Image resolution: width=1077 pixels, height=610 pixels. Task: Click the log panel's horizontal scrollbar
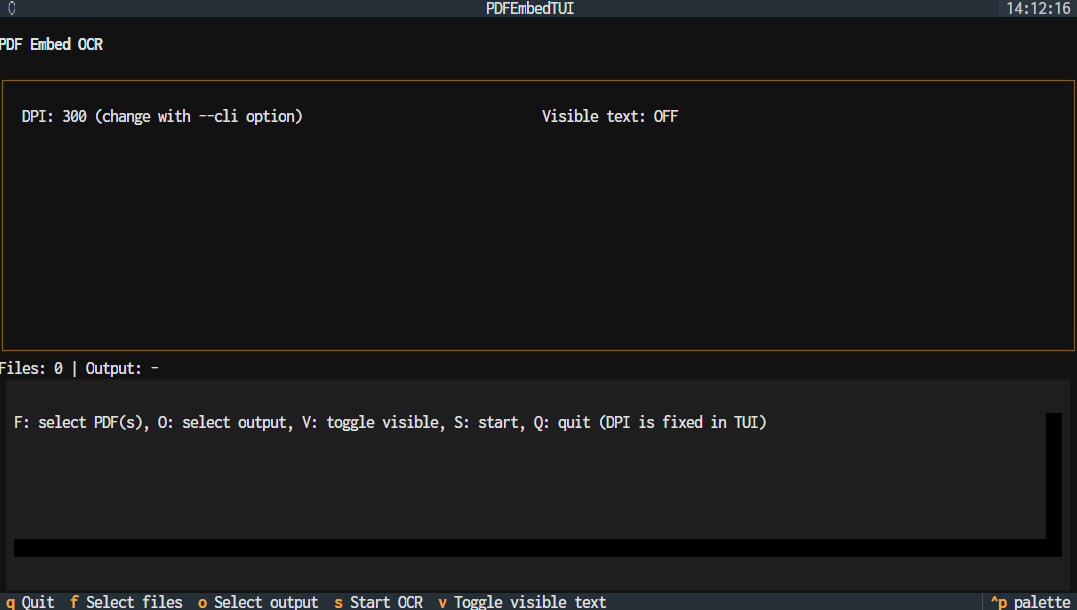pyautogui.click(x=530, y=548)
